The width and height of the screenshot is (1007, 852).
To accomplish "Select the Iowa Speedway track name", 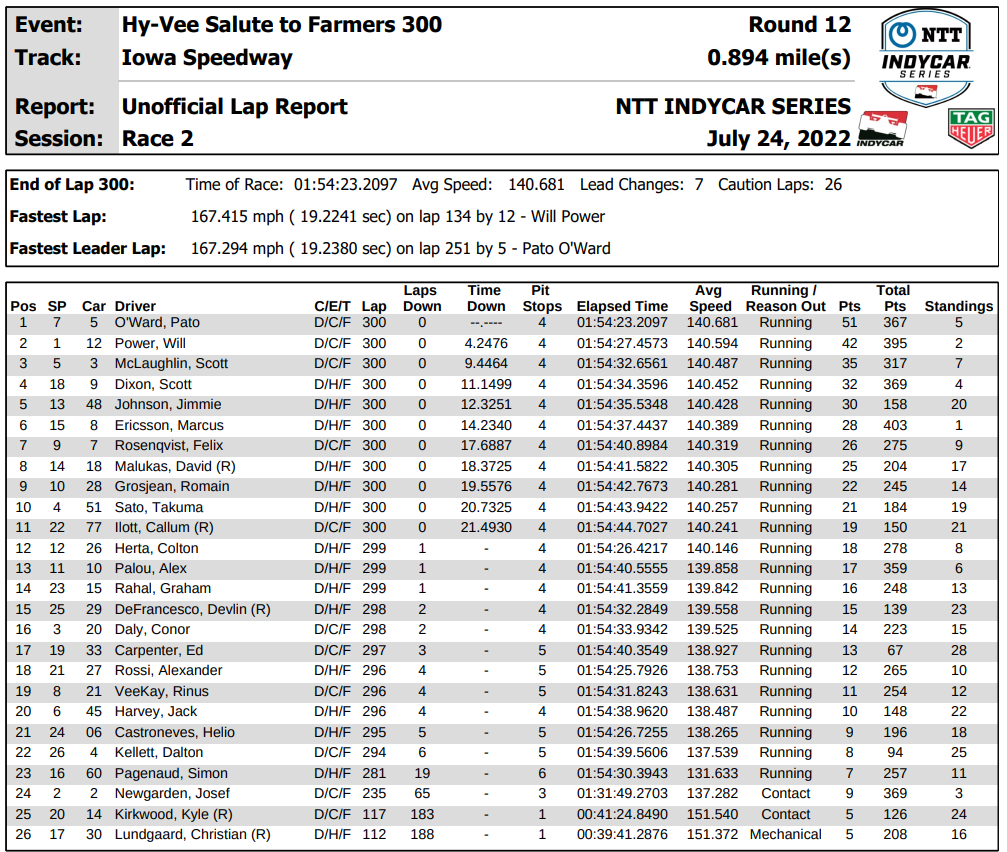I will click(207, 58).
